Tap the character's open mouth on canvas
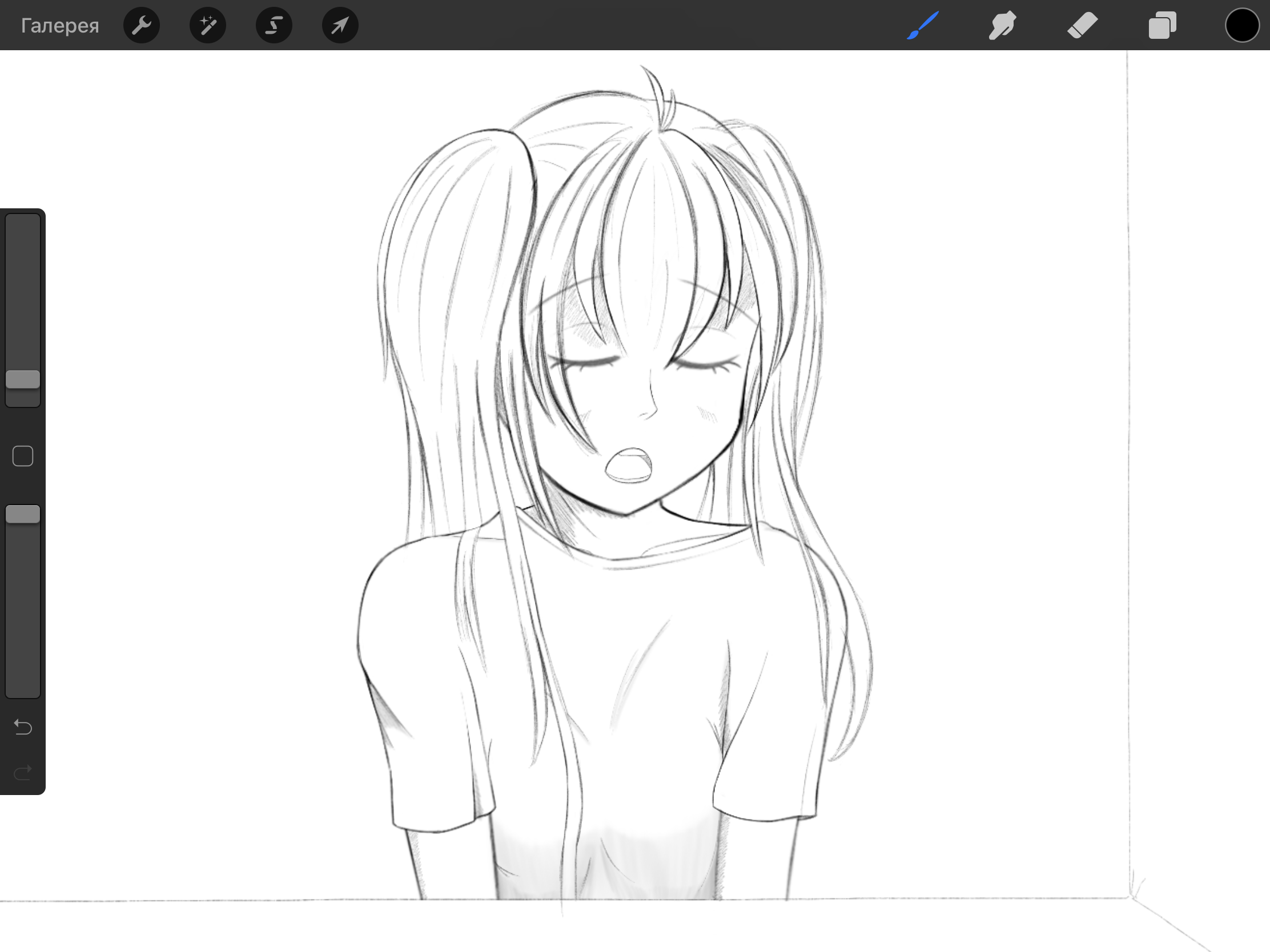The width and height of the screenshot is (1270, 952). click(x=629, y=465)
